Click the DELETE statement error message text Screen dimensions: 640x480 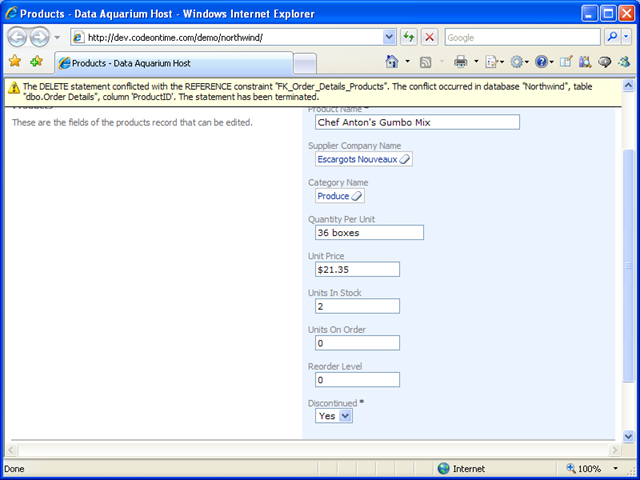coord(307,92)
